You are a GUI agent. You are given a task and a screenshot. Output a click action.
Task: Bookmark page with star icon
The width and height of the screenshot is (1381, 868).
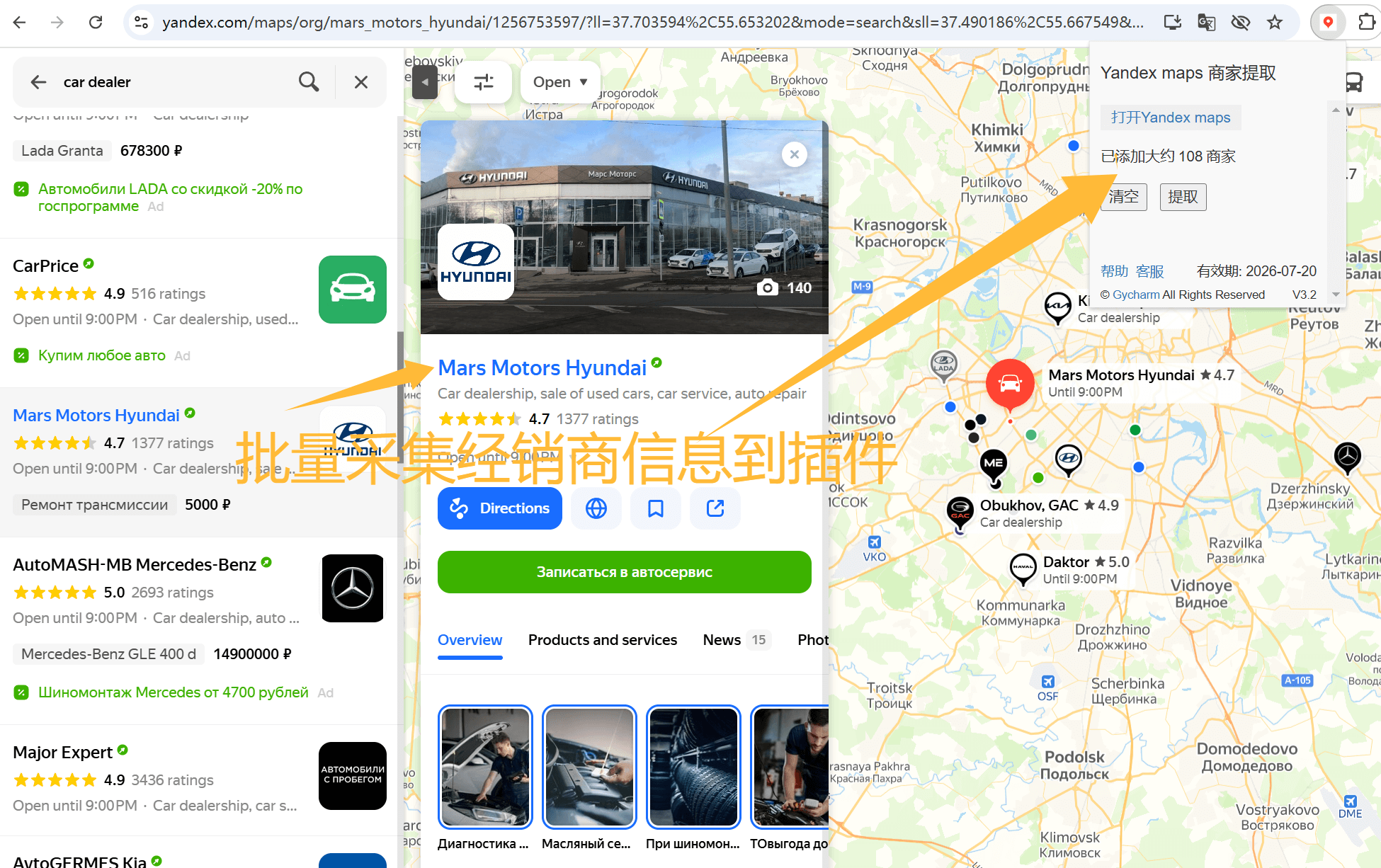[x=1275, y=23]
